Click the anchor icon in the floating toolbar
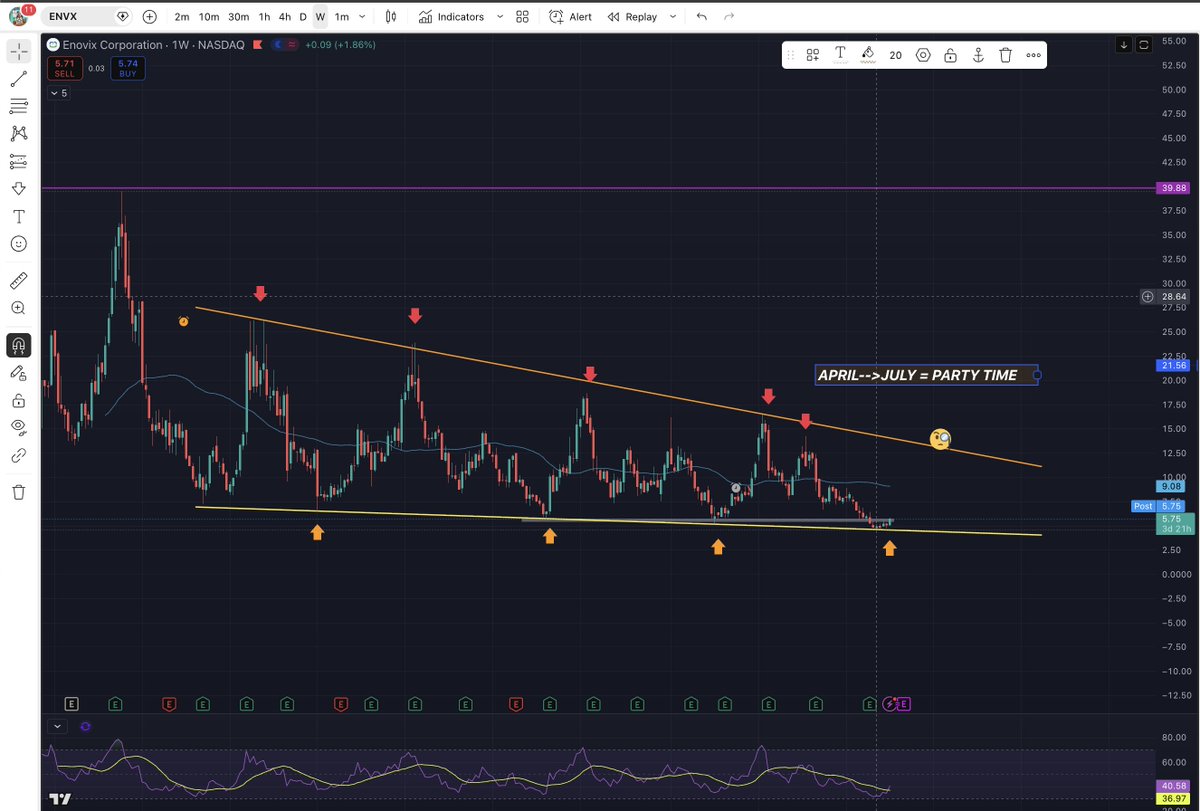Image resolution: width=1200 pixels, height=811 pixels. (978, 55)
